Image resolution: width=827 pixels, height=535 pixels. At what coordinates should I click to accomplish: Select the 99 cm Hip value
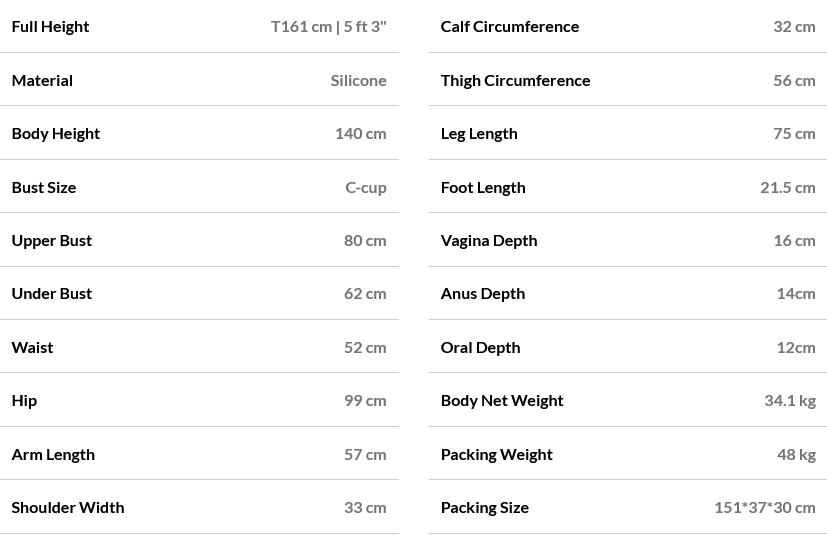tap(365, 400)
